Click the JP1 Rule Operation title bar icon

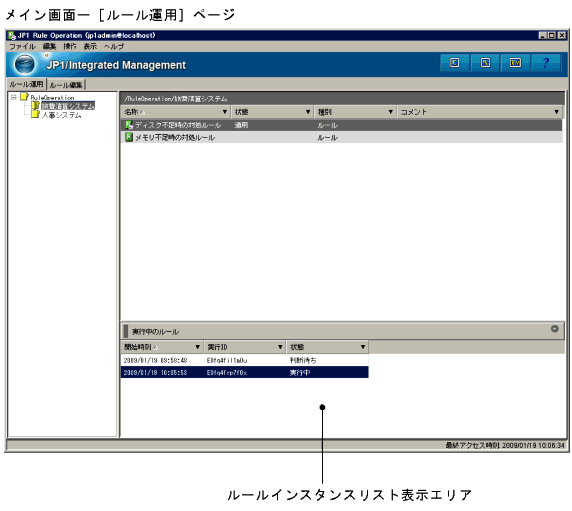point(12,35)
